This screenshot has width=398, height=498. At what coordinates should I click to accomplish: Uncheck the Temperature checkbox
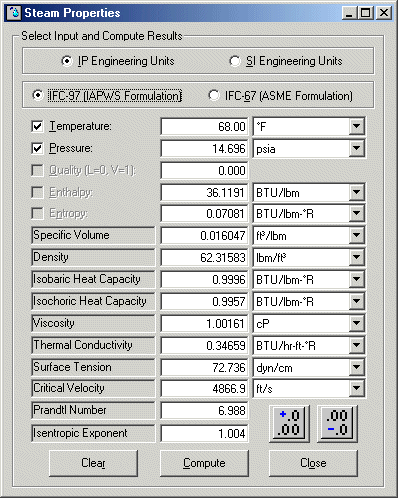[37, 126]
